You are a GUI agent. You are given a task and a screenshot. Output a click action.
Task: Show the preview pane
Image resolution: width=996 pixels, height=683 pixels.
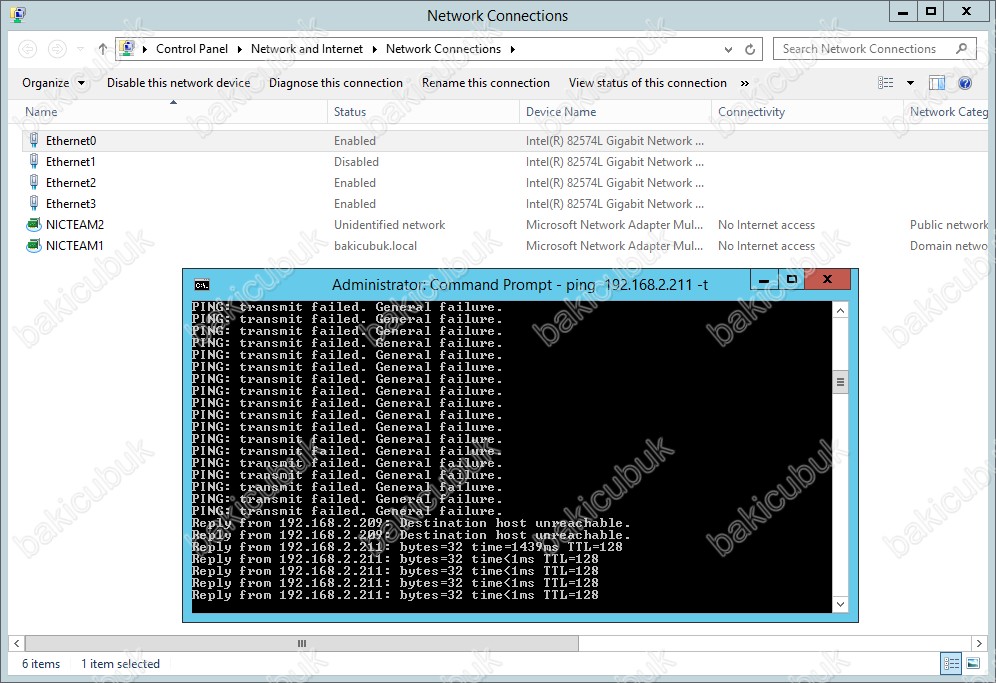(x=937, y=83)
